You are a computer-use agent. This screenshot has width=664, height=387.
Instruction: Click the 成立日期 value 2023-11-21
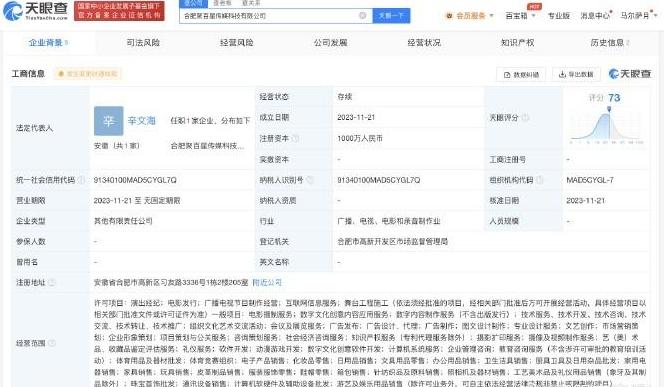[x=356, y=117]
